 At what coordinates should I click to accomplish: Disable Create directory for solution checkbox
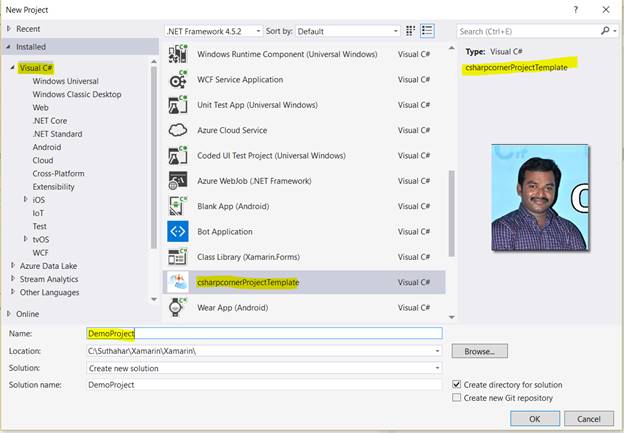coord(456,384)
